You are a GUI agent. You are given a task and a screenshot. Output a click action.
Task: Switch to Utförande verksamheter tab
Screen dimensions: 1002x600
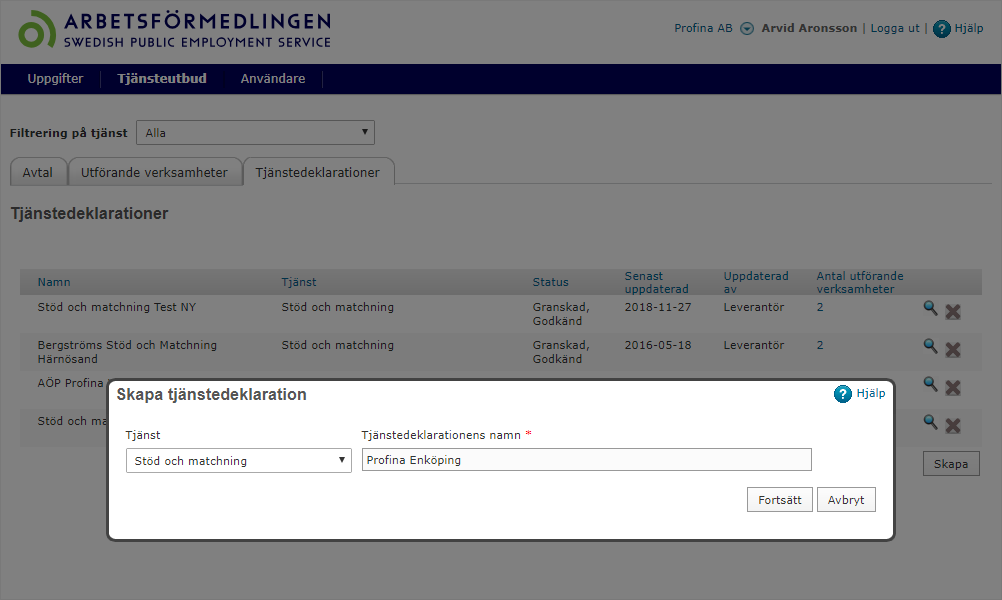coord(155,172)
